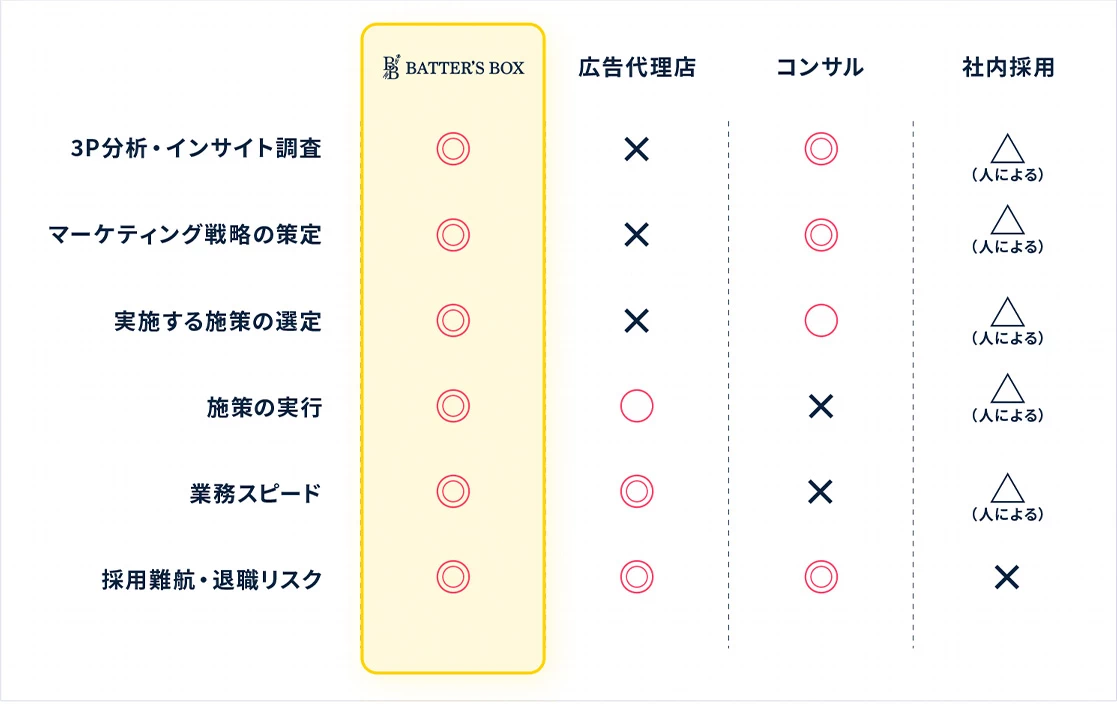The height and width of the screenshot is (708, 1117).
Task: Select the コンサル column header
Action: pos(820,68)
